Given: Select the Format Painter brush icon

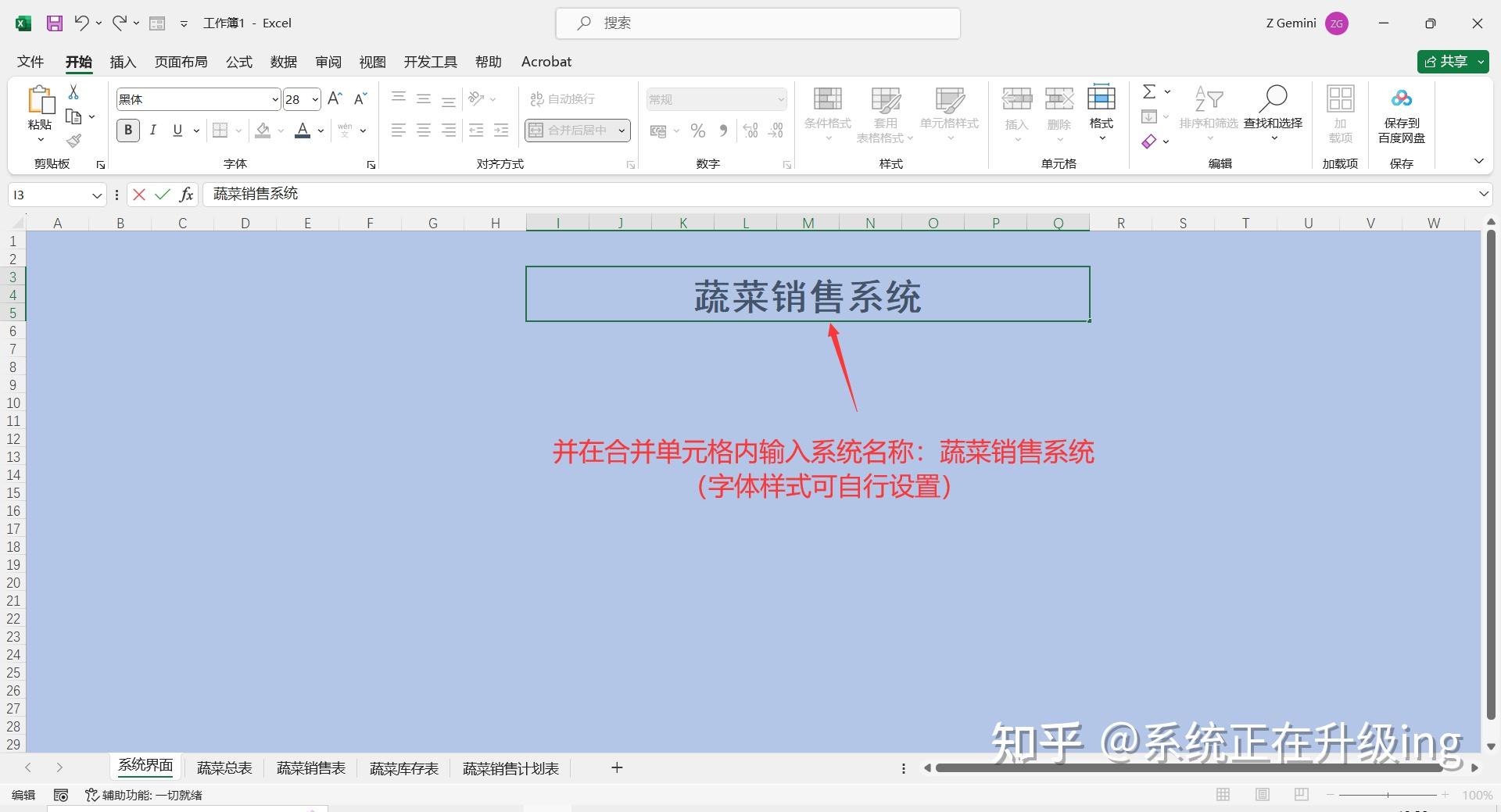Looking at the screenshot, I should pyautogui.click(x=73, y=141).
